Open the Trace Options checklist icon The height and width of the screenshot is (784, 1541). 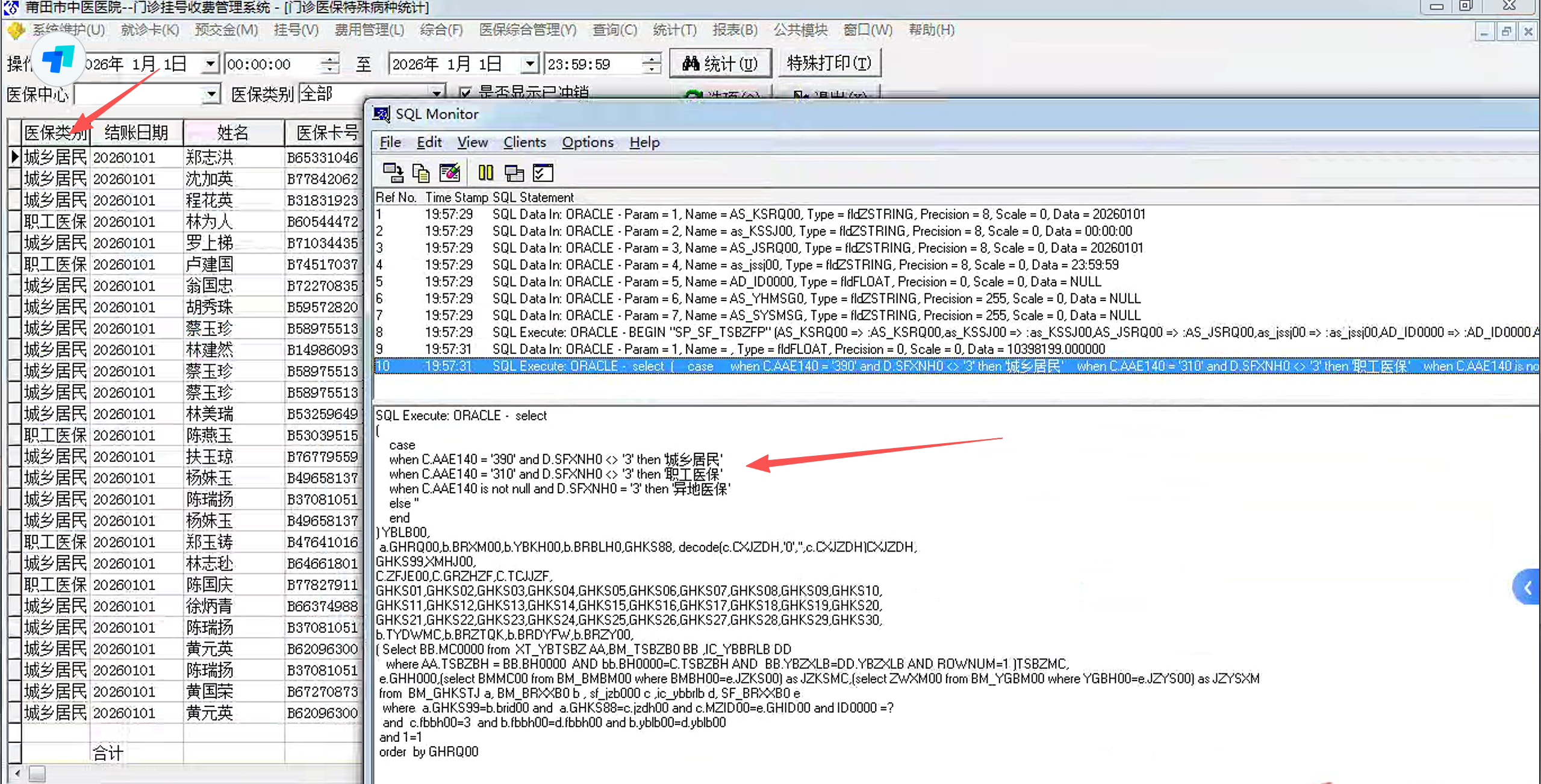[543, 173]
